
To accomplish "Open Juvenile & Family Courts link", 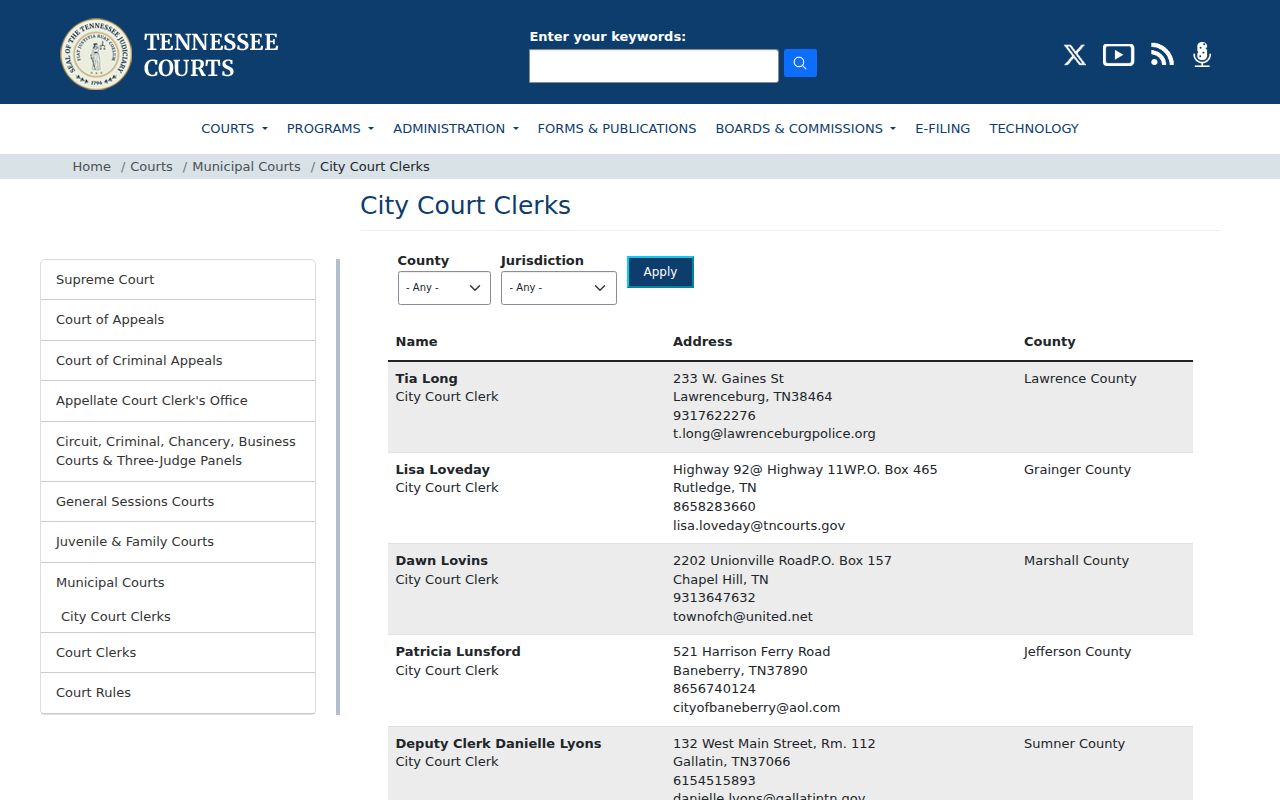I will click(x=178, y=542).
